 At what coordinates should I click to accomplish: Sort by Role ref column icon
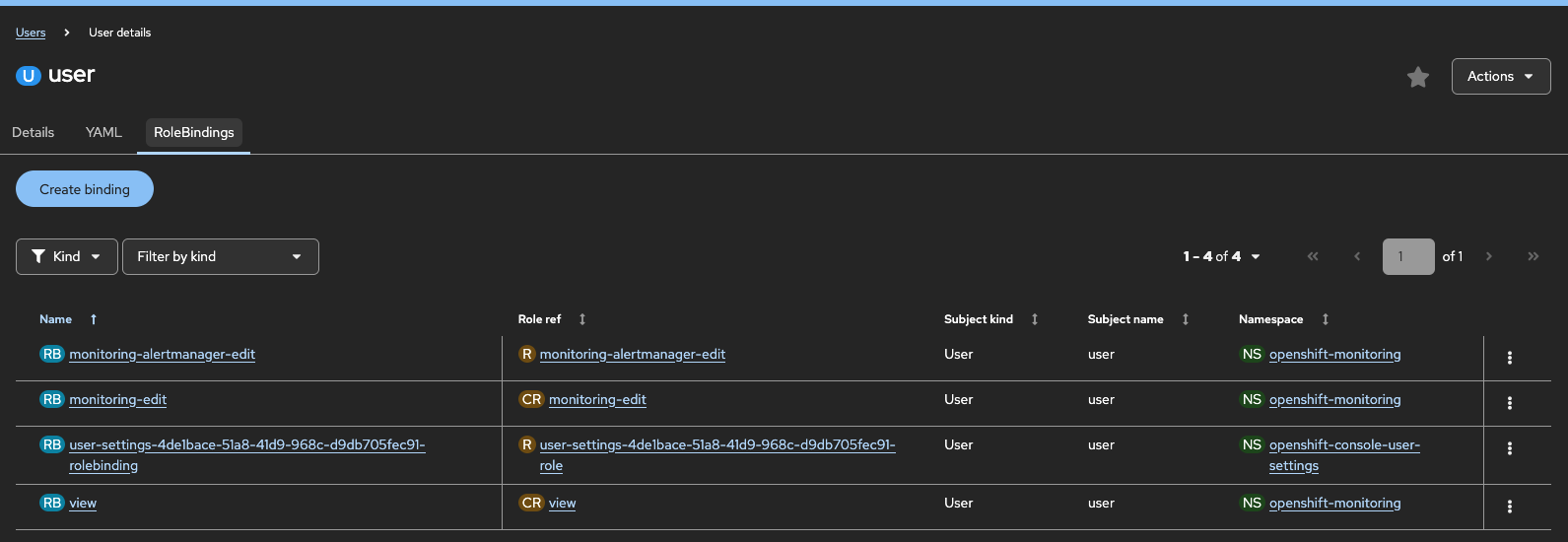(x=582, y=319)
